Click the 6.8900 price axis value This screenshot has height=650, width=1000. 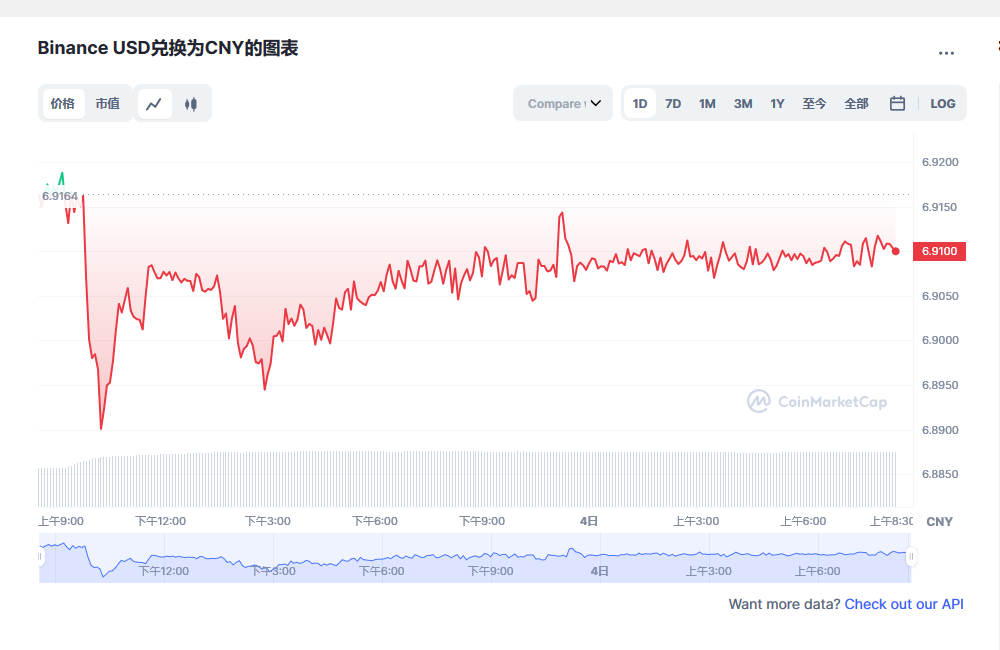tap(940, 430)
